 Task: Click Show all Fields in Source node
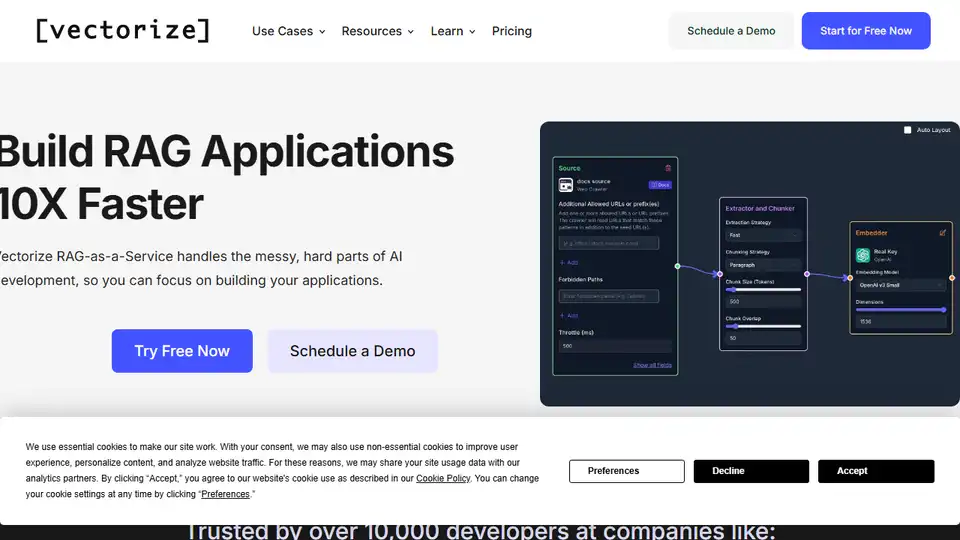(x=652, y=365)
